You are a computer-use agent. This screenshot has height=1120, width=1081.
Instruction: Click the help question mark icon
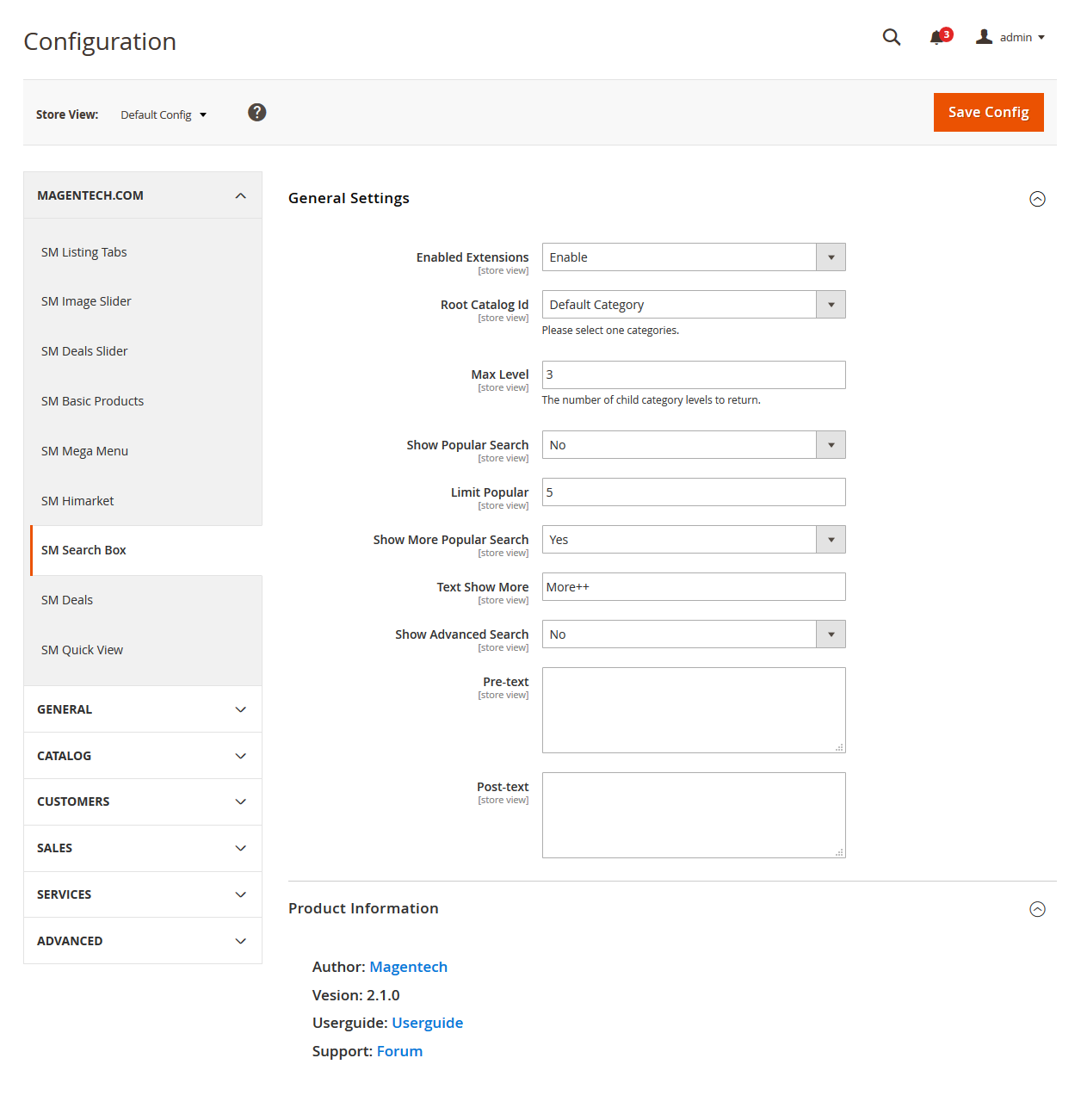tap(256, 113)
